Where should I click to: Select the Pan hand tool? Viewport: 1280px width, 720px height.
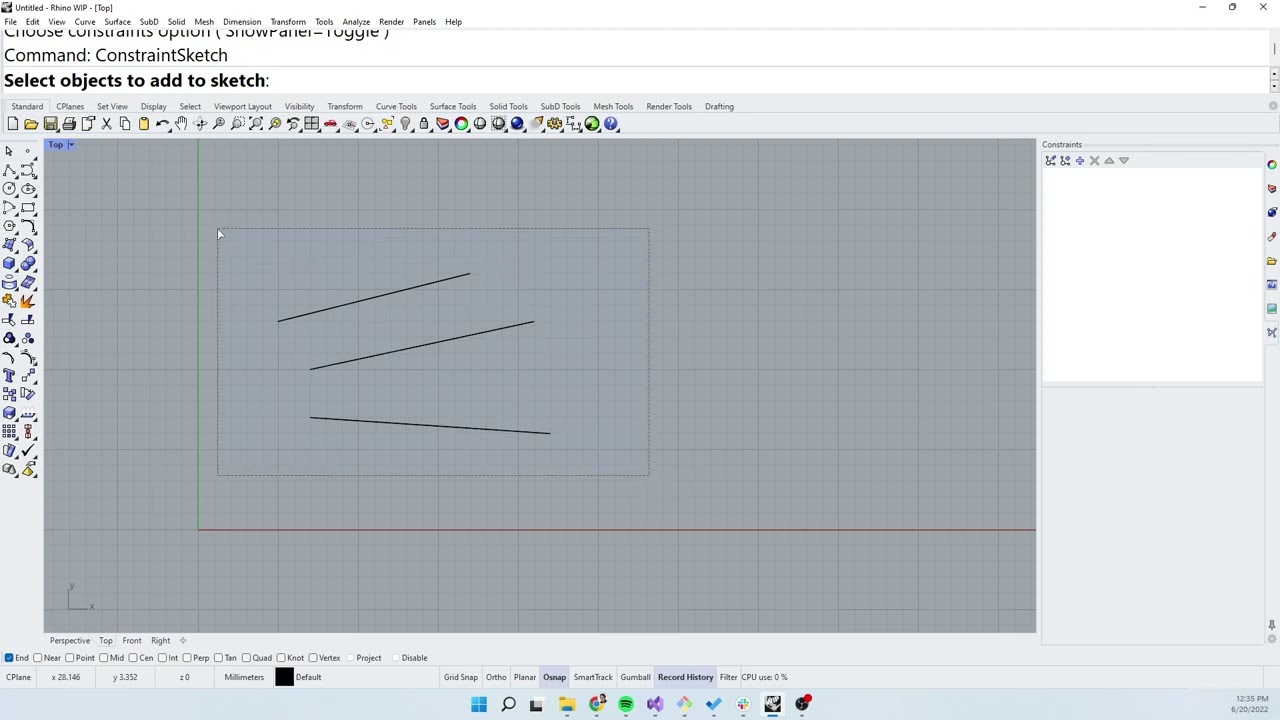[x=181, y=124]
